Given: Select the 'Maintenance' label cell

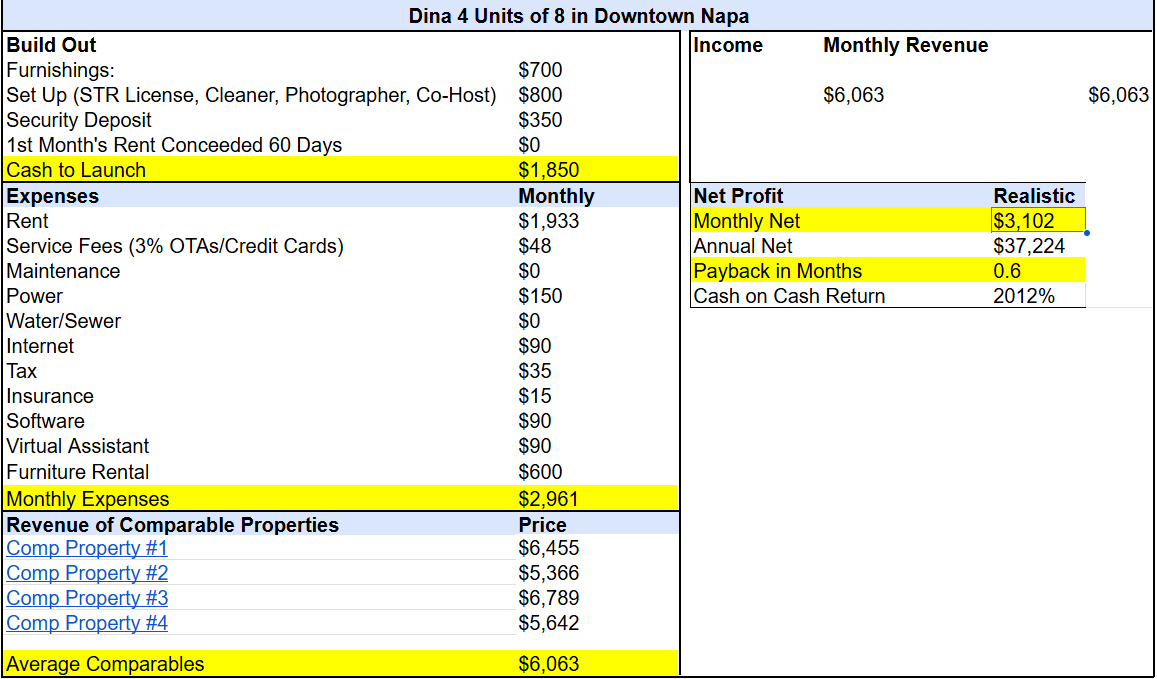Looking at the screenshot, I should [x=63, y=271].
